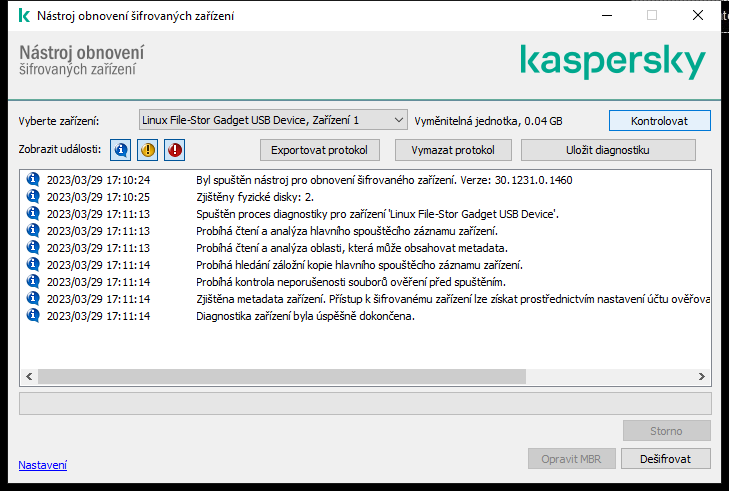Click the Kontrolovat button

coord(659,121)
